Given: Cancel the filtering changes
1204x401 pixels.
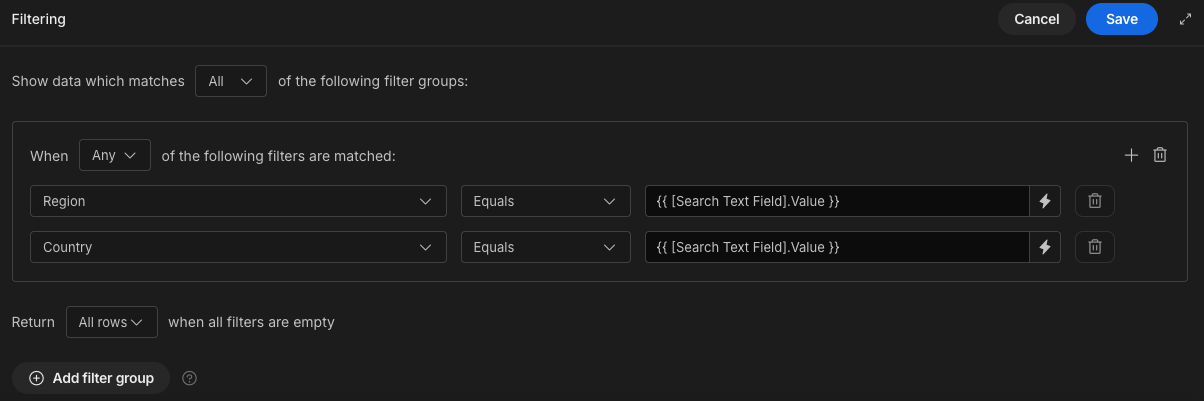Looking at the screenshot, I should pyautogui.click(x=1037, y=19).
